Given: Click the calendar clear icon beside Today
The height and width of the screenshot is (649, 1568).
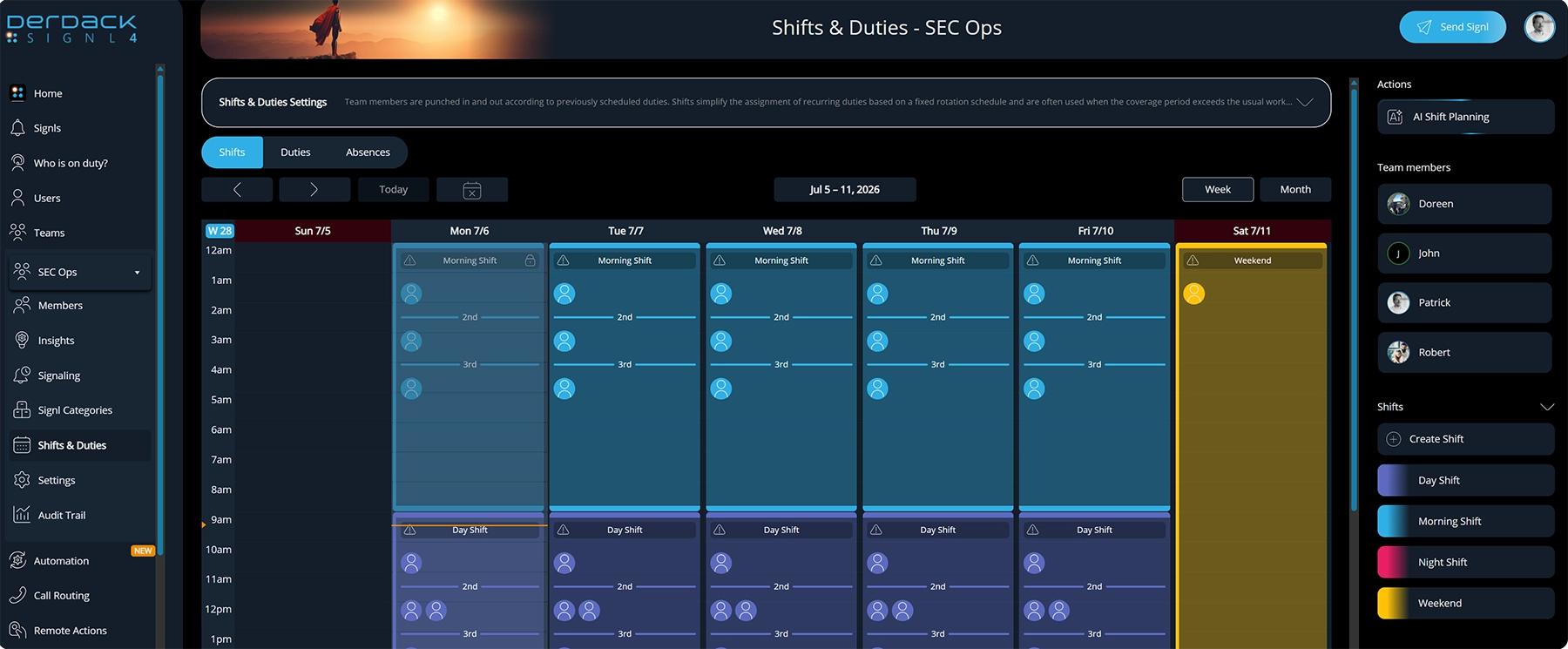Looking at the screenshot, I should coord(472,190).
